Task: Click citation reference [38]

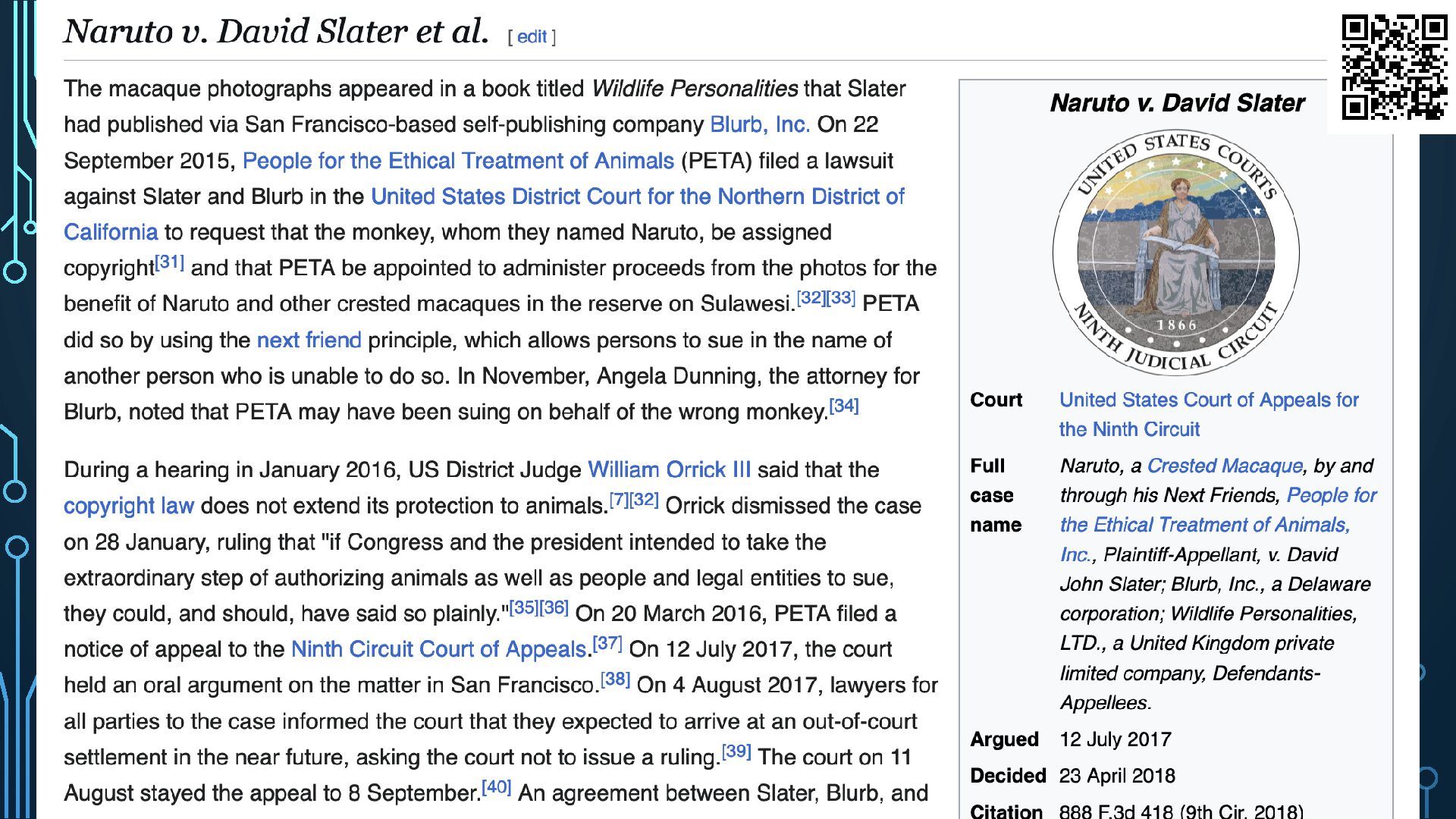Action: [x=616, y=679]
